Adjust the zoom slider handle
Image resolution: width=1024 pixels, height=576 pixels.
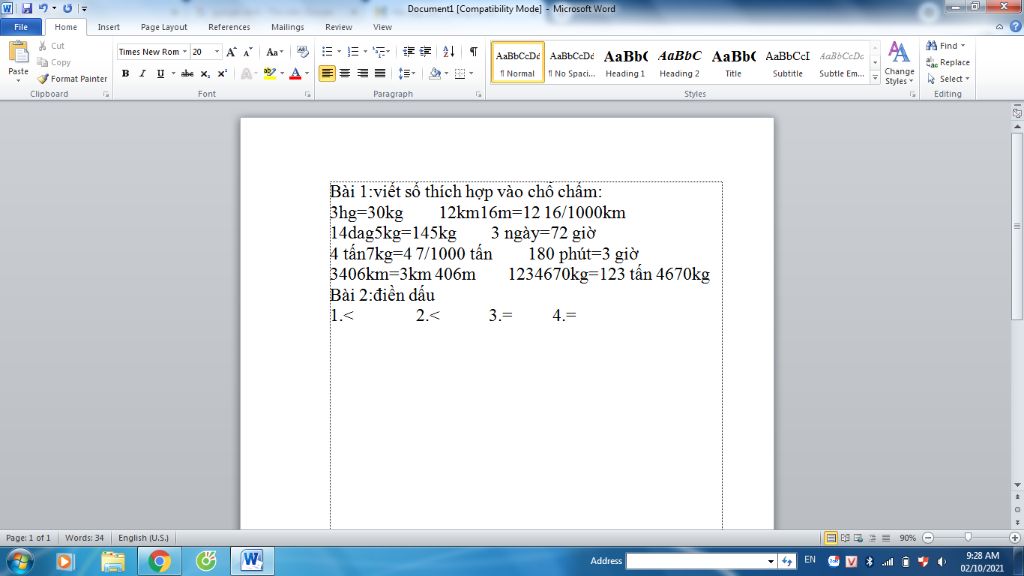(968, 537)
